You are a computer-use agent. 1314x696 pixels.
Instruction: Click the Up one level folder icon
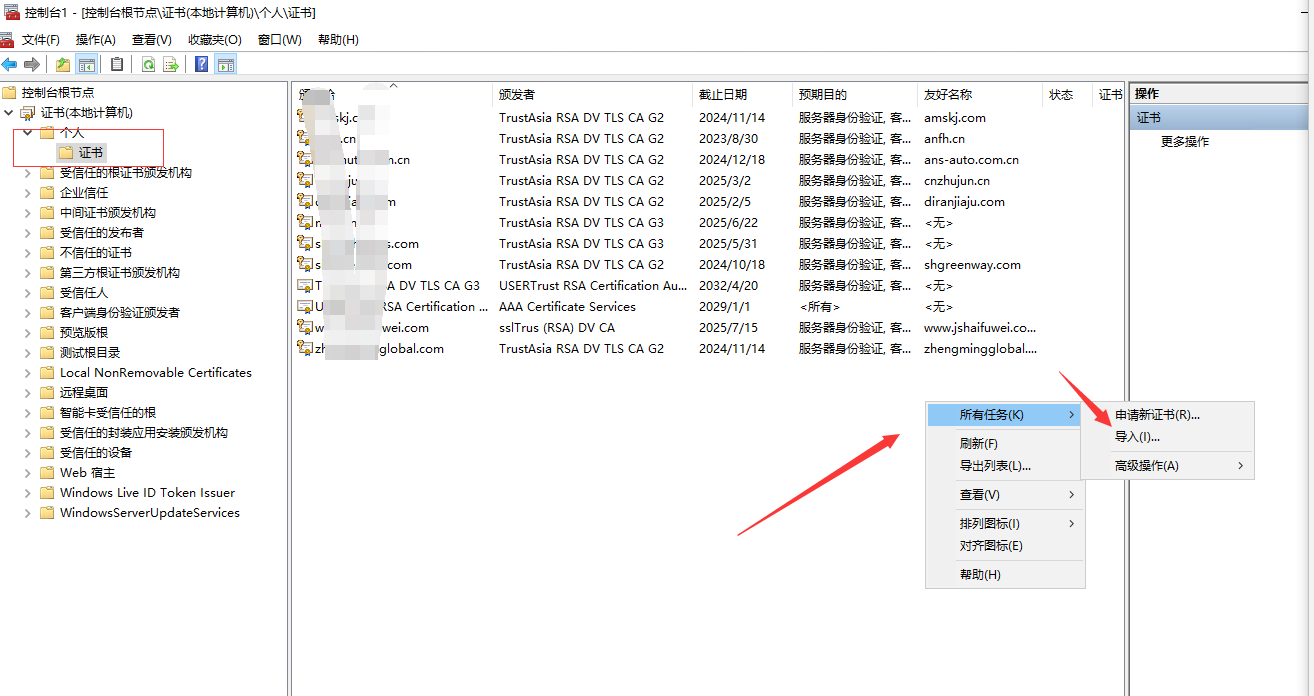(x=63, y=65)
